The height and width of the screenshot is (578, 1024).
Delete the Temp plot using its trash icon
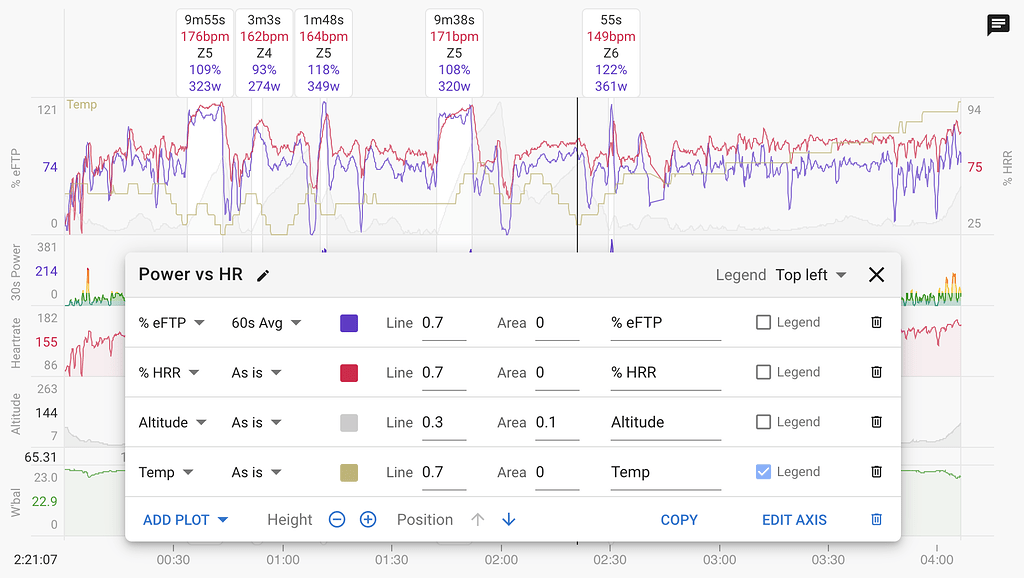point(876,471)
